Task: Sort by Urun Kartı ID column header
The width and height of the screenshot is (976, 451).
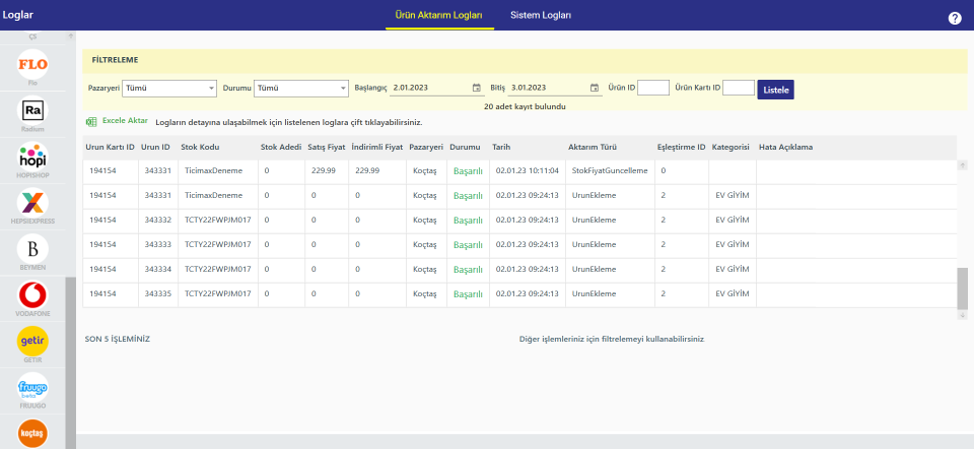Action: click(110, 147)
